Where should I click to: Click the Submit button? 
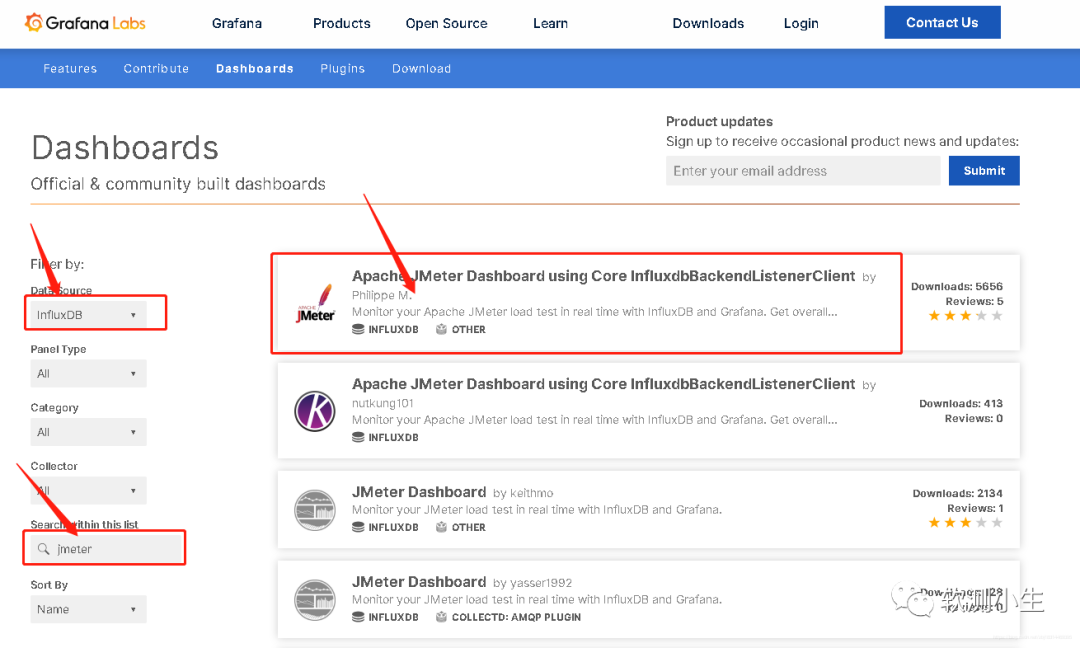(984, 171)
